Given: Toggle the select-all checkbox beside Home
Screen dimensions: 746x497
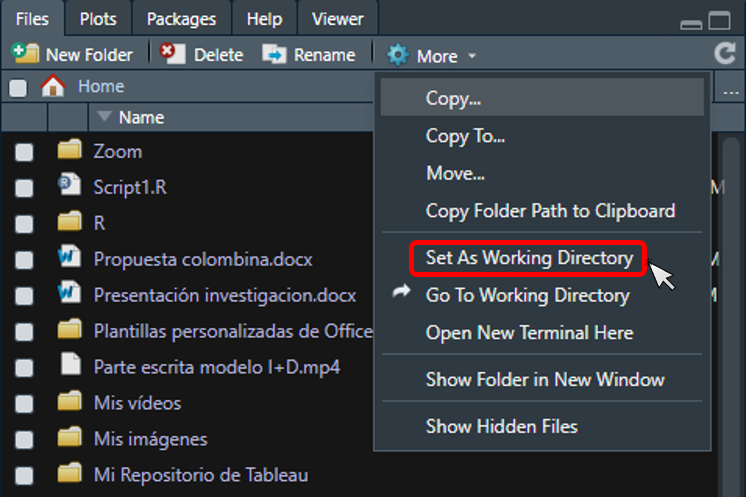Looking at the screenshot, I should pos(18,88).
